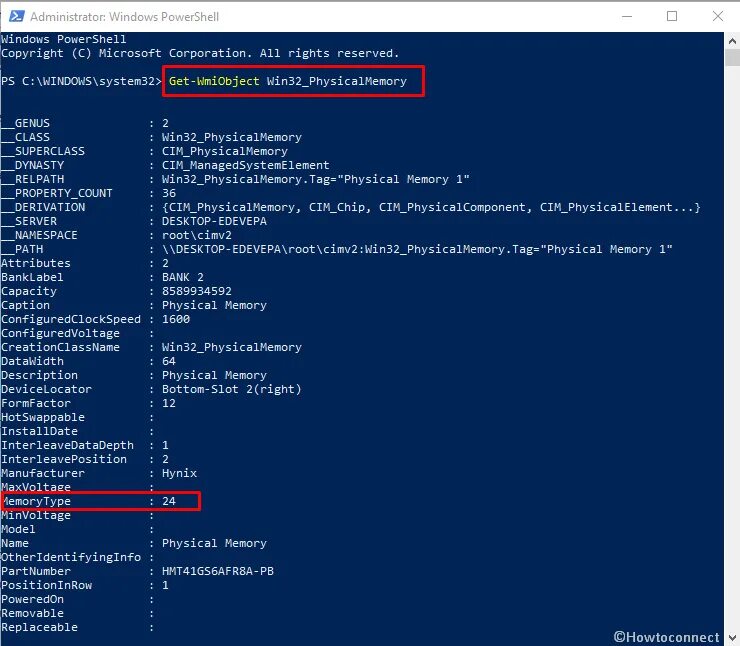Click the __RELPATH value line

click(x=315, y=179)
